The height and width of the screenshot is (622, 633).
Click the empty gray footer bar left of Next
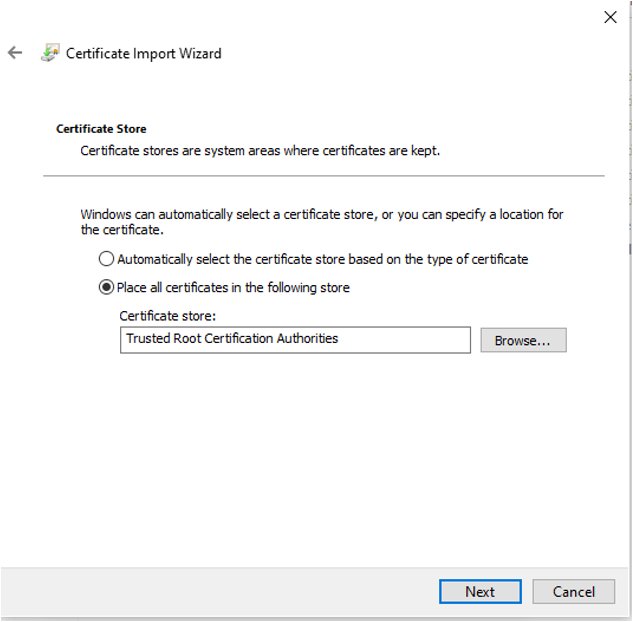point(220,592)
